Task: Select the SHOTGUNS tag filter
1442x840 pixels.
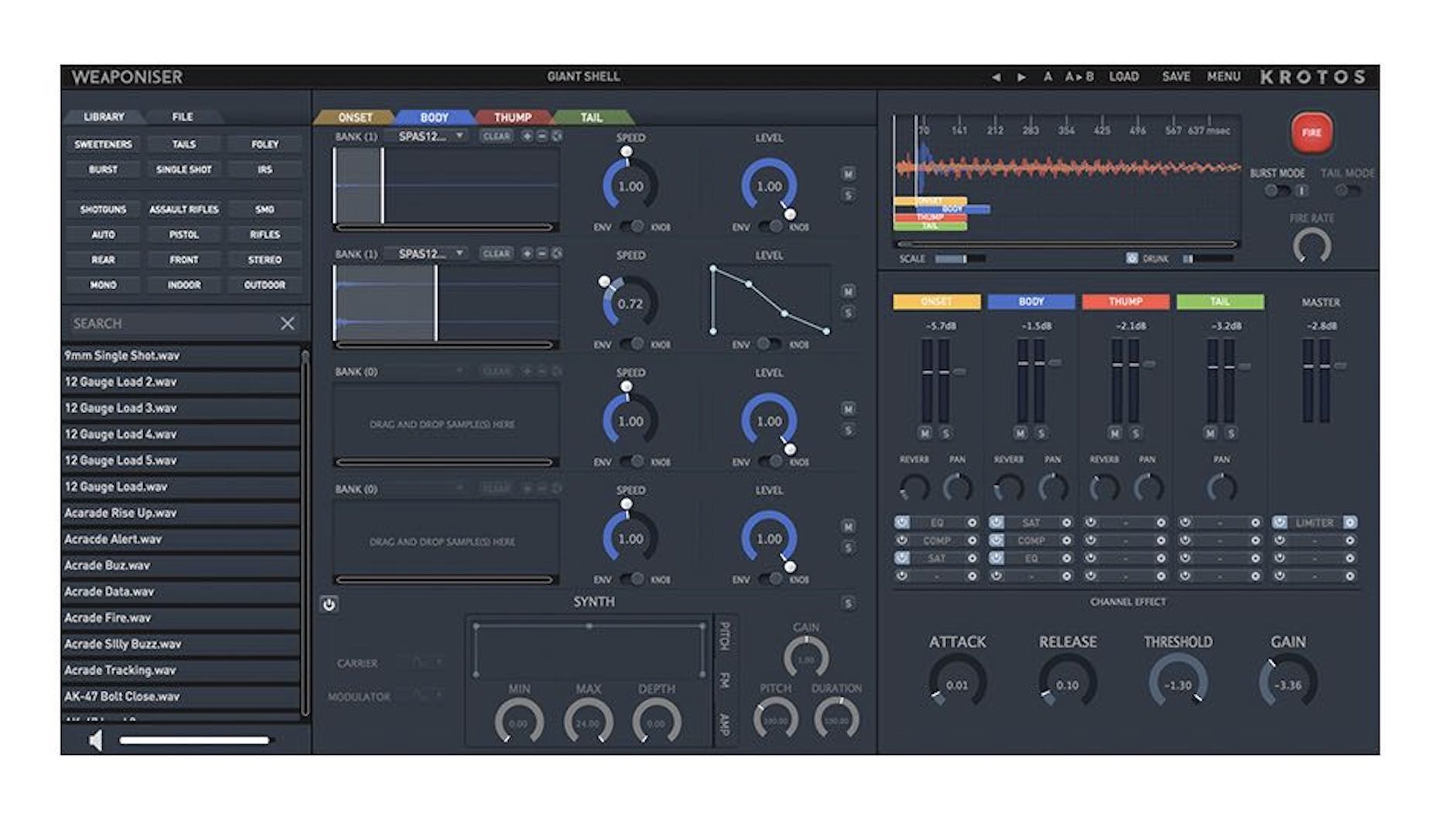Action: (103, 210)
